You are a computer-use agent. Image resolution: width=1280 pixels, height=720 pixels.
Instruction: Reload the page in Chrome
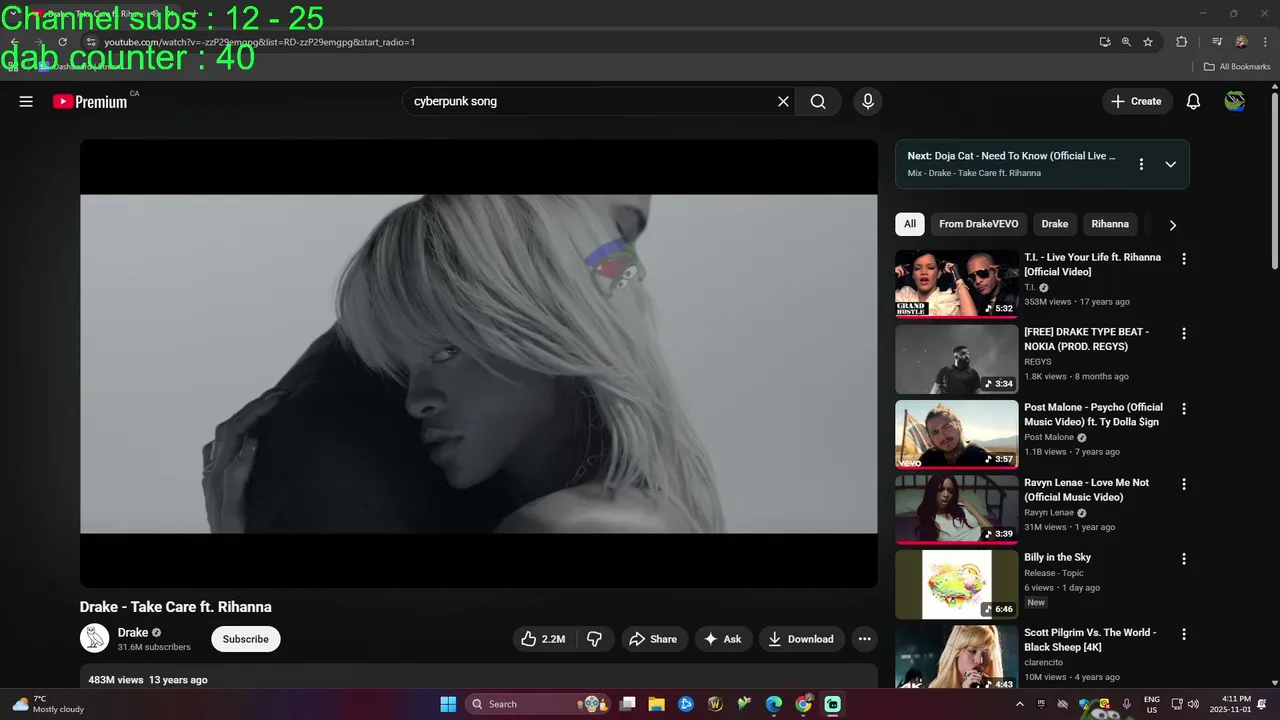click(x=62, y=42)
